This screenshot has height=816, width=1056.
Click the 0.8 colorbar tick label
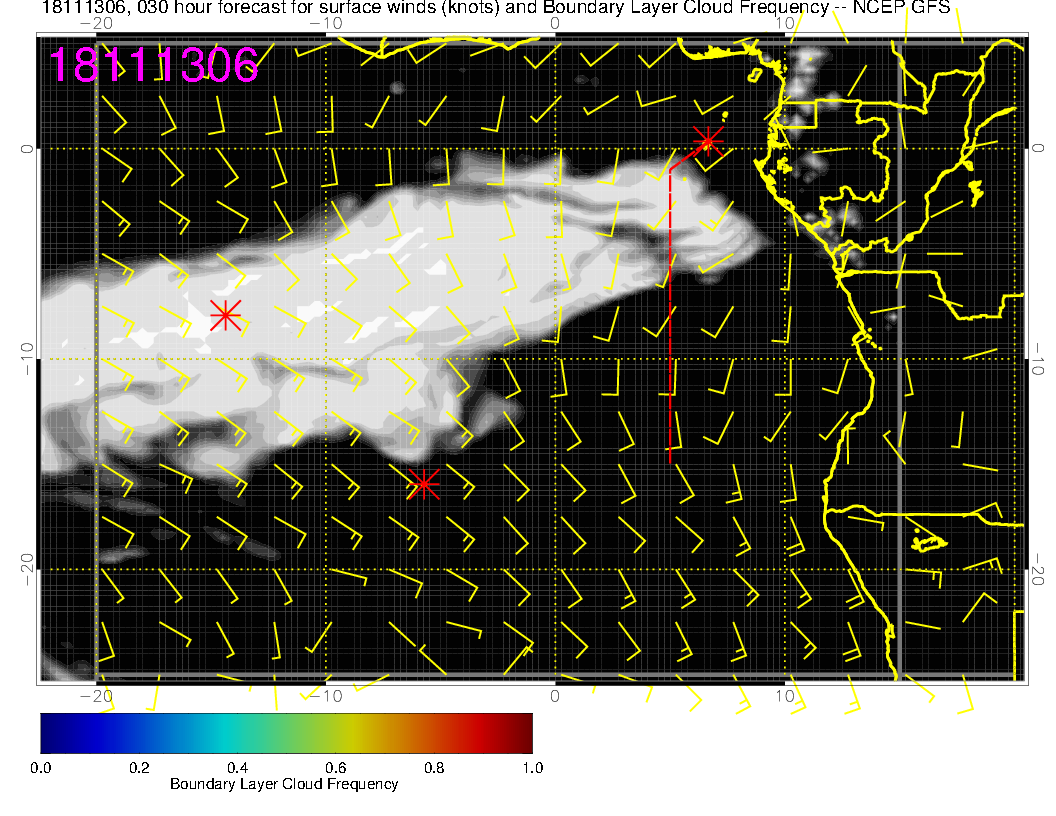click(434, 768)
